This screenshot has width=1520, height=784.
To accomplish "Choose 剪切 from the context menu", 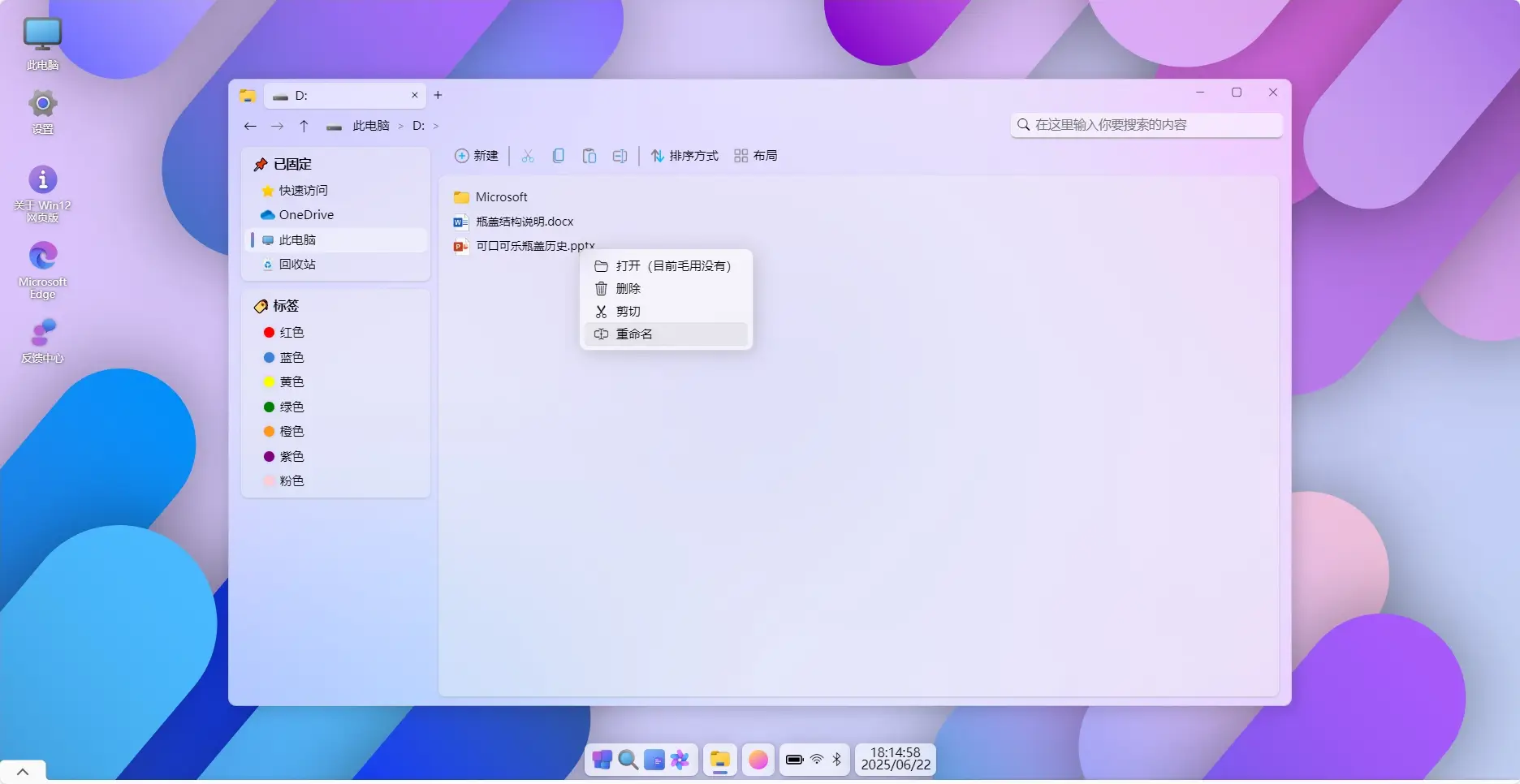I will pos(666,312).
